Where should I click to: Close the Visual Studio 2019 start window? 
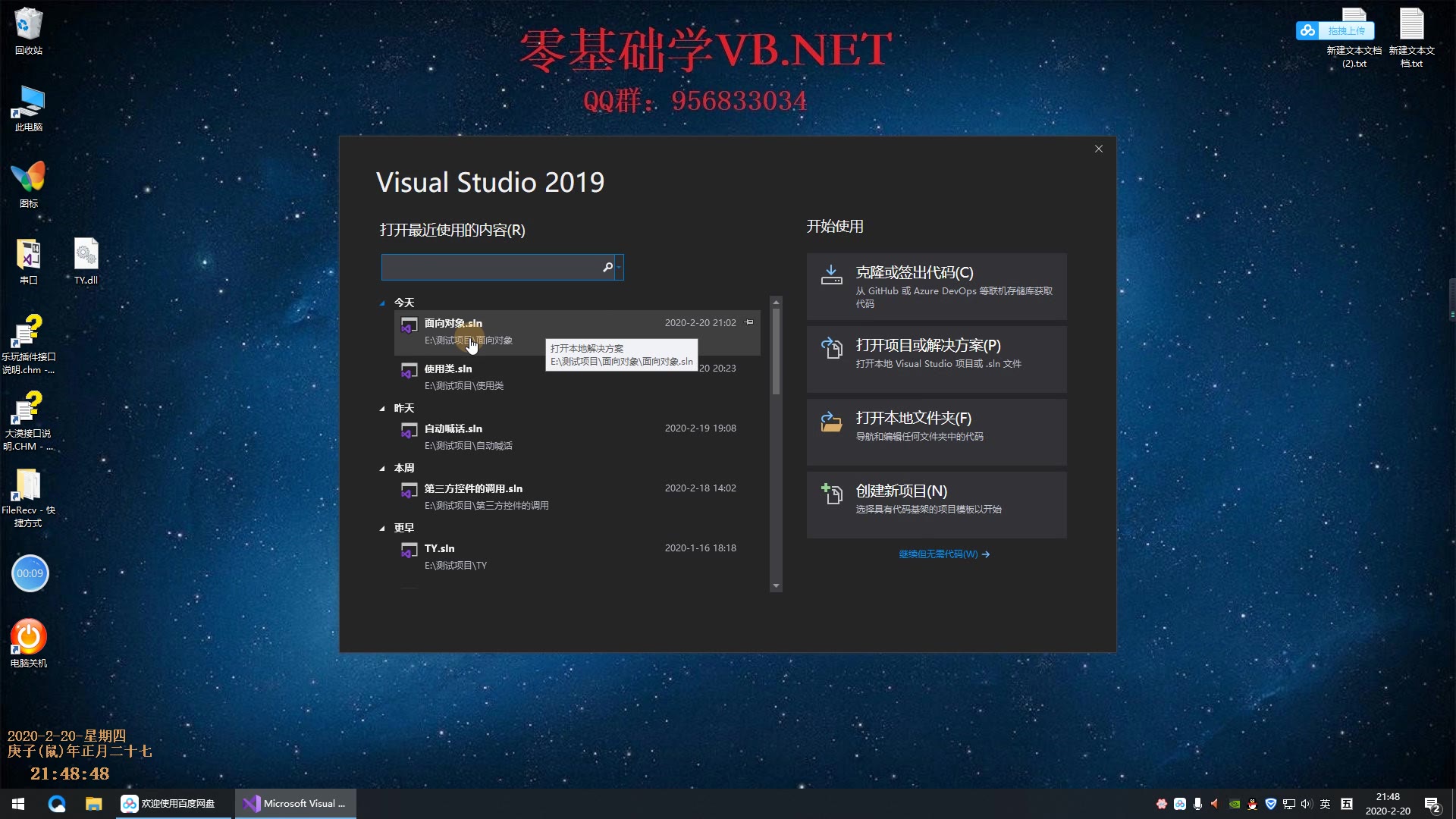(x=1099, y=149)
